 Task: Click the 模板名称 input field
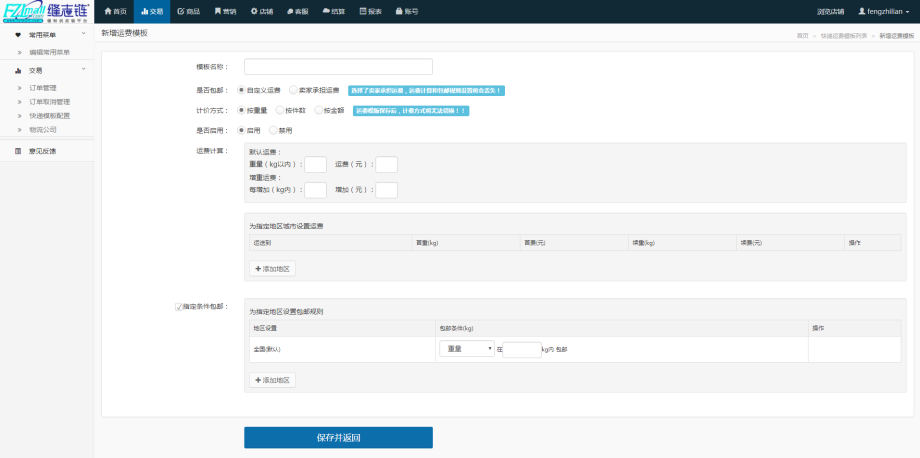coord(338,67)
